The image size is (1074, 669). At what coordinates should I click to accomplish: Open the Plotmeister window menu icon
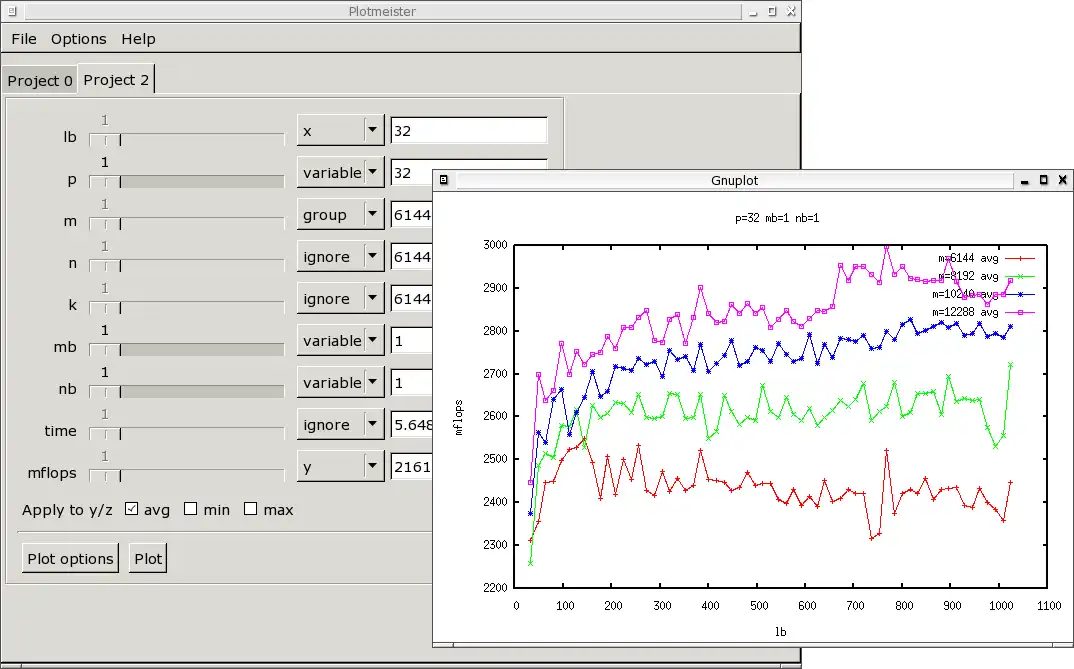pyautogui.click(x=12, y=11)
